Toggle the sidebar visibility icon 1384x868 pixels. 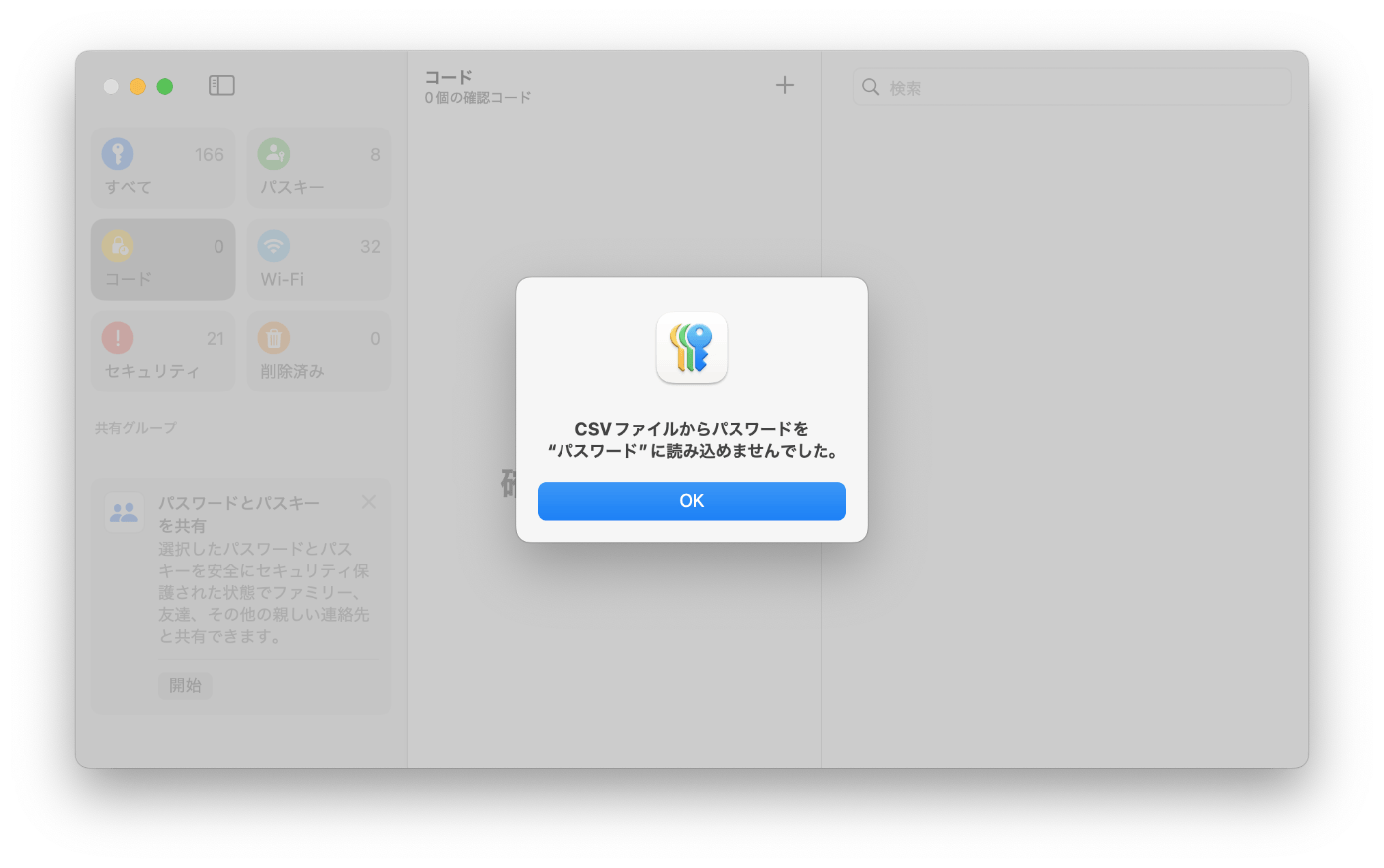click(x=221, y=86)
